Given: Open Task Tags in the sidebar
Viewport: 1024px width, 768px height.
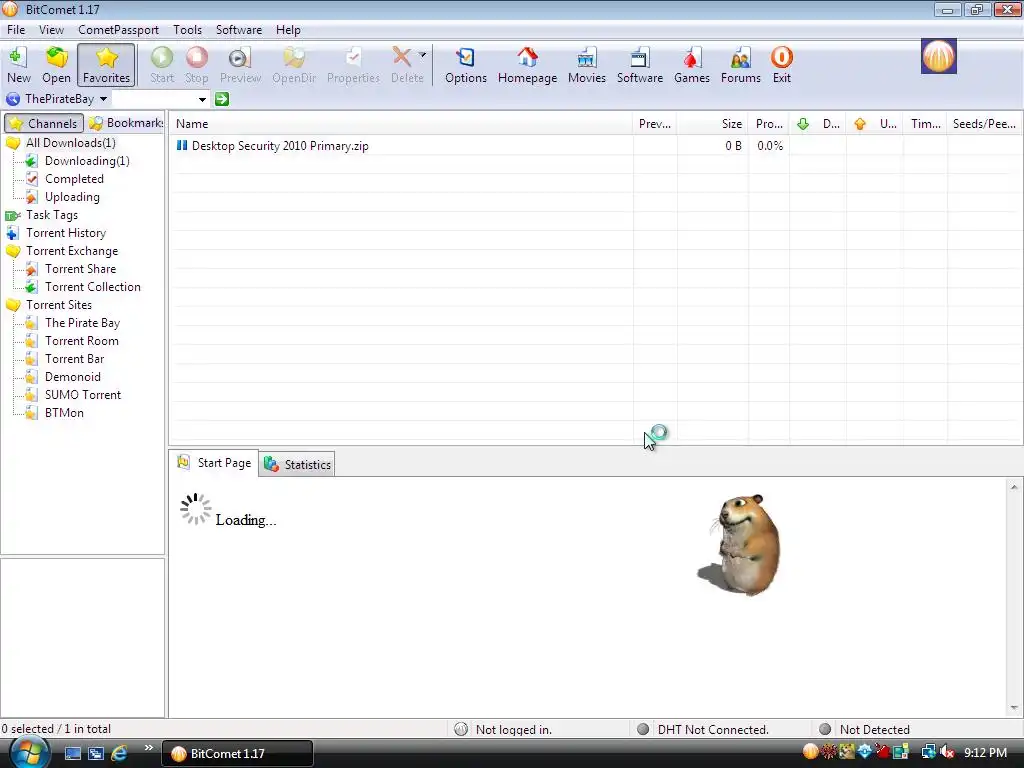Looking at the screenshot, I should coord(52,215).
